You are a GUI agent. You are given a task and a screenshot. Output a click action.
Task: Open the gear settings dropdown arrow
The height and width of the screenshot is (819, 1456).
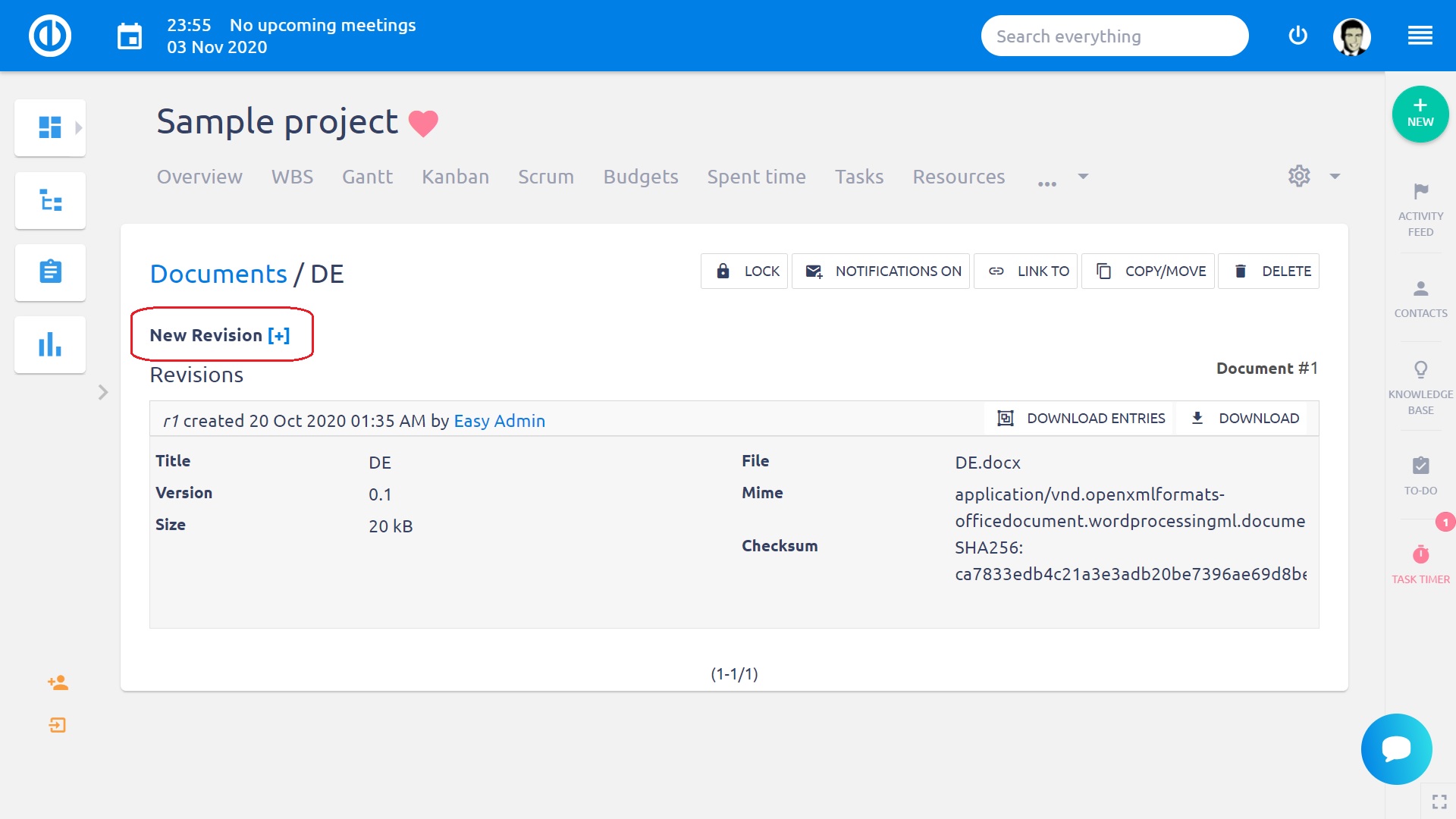coord(1334,177)
